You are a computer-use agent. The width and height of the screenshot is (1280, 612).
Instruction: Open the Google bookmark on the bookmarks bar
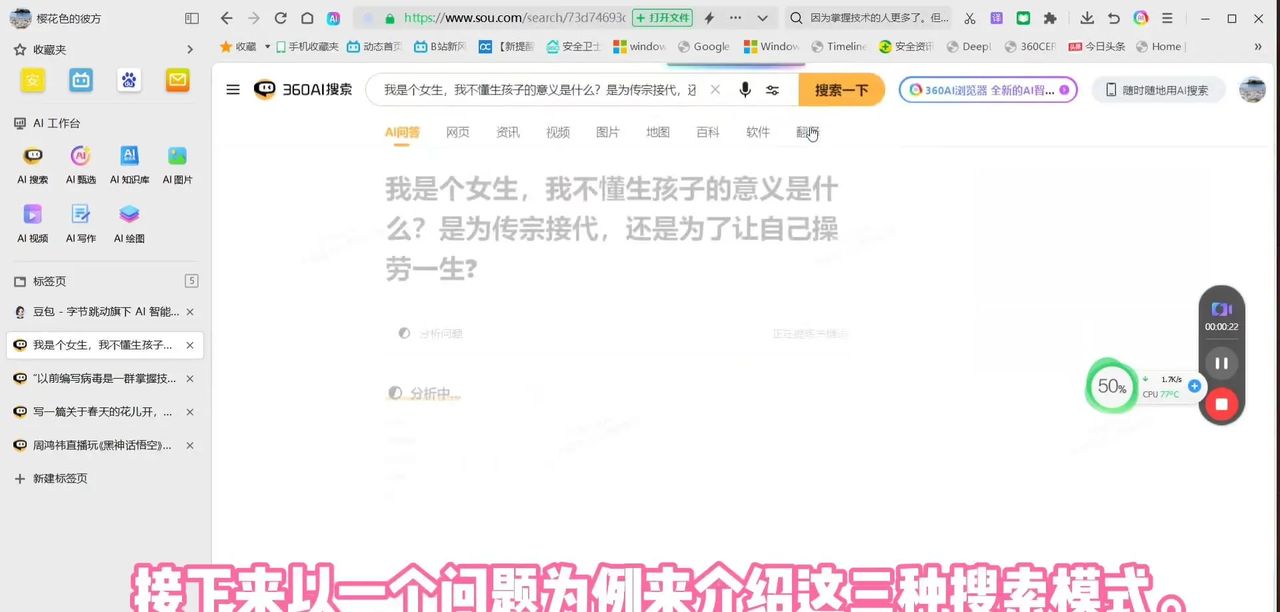(703, 46)
